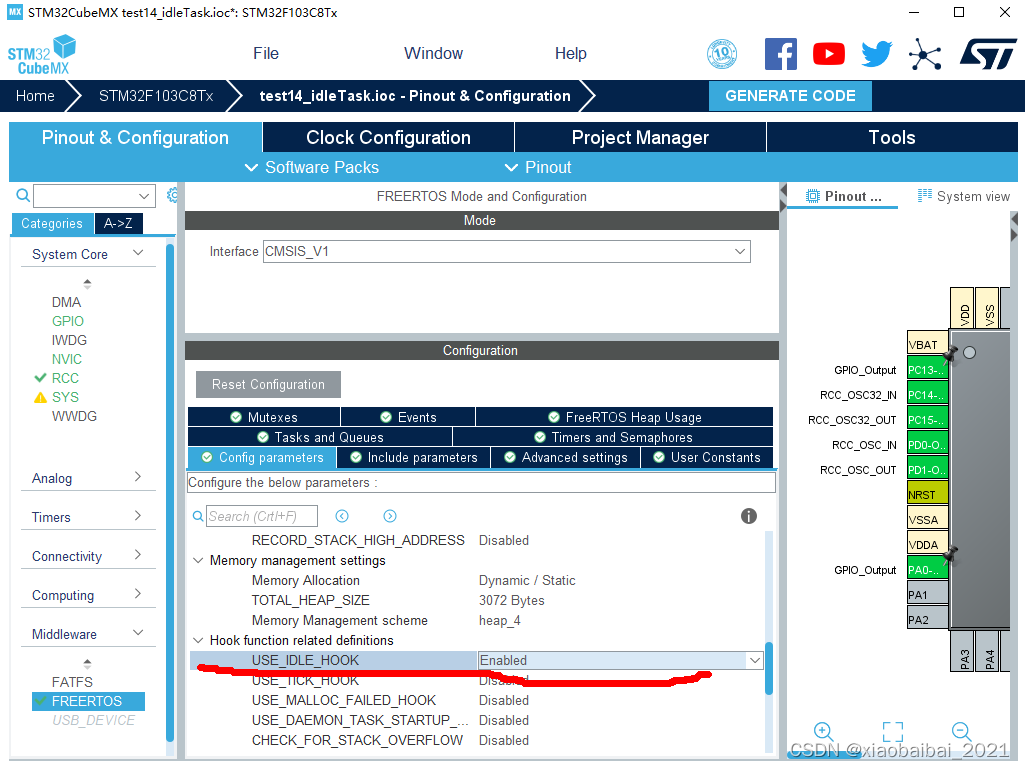Click the NRST yellow pin

927,494
